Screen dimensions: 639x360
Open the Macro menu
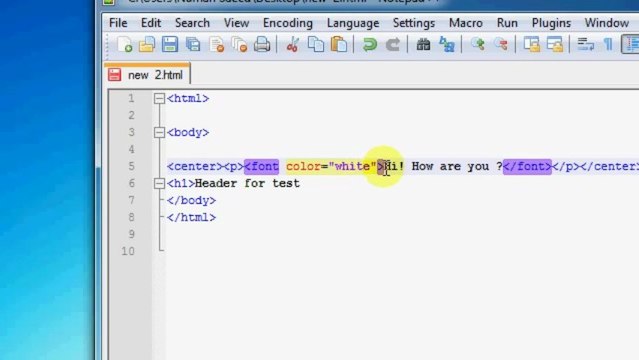pyautogui.click(x=466, y=23)
